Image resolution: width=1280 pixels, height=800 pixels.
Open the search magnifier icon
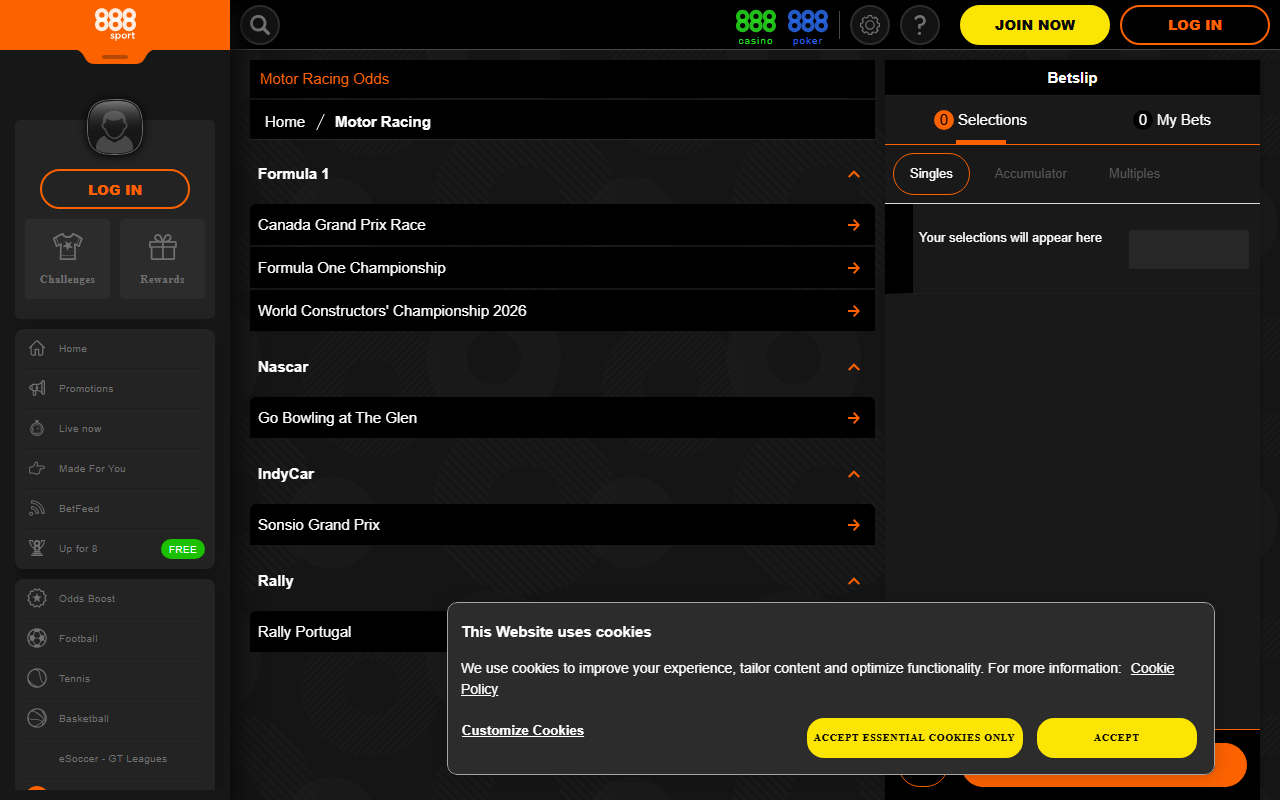point(260,25)
